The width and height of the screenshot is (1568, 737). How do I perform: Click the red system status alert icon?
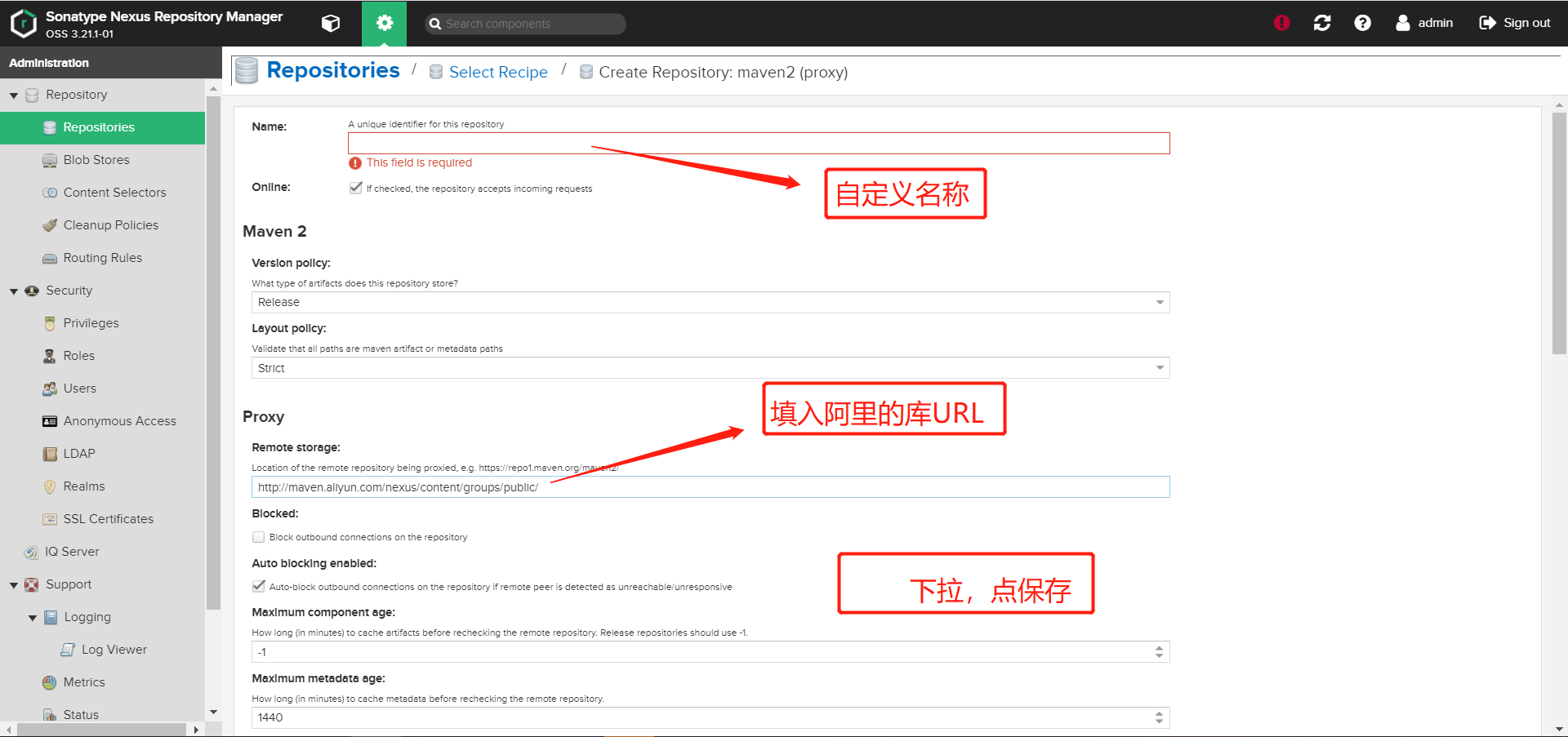[x=1282, y=23]
